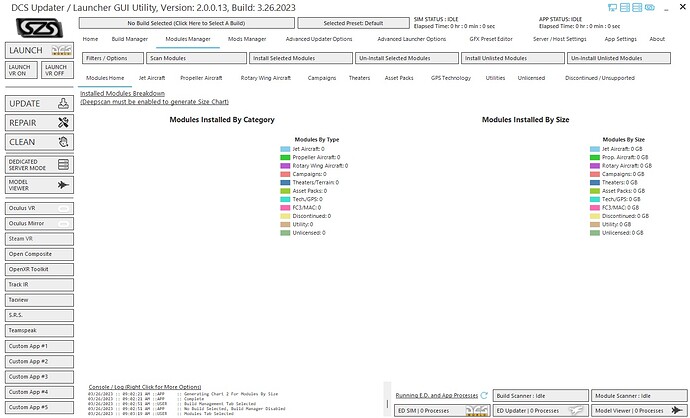The height and width of the screenshot is (418, 690).
Task: Click the UPDATE download icon
Action: coord(63,103)
